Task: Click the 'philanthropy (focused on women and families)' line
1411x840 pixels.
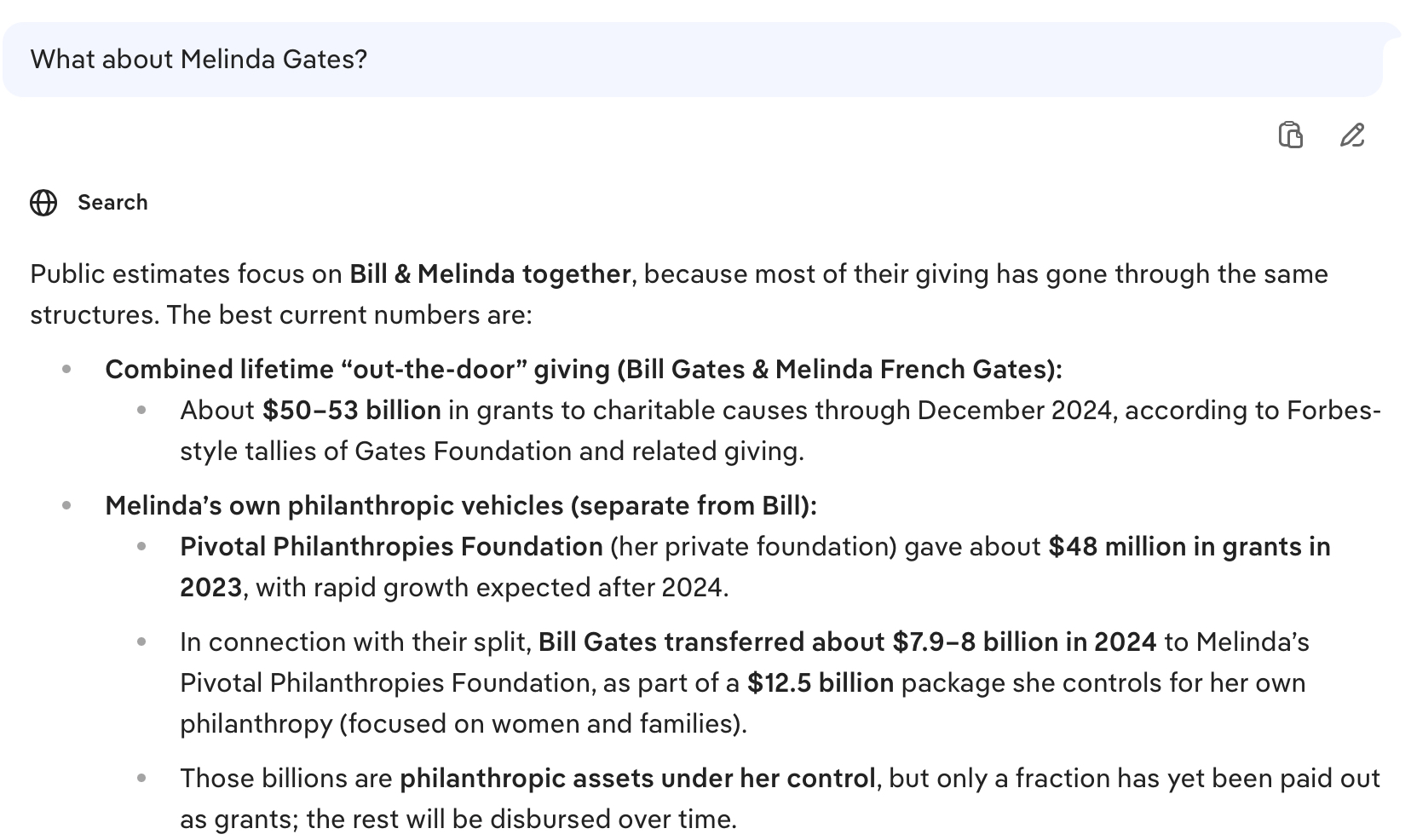Action: 463,724
